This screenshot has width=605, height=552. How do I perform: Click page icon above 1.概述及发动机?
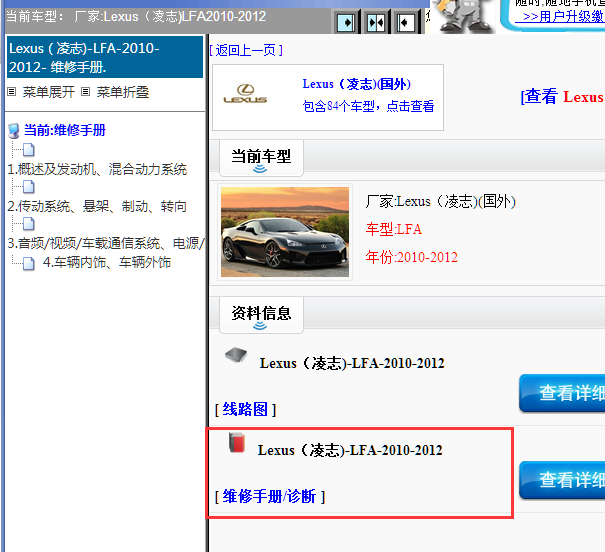click(x=29, y=150)
